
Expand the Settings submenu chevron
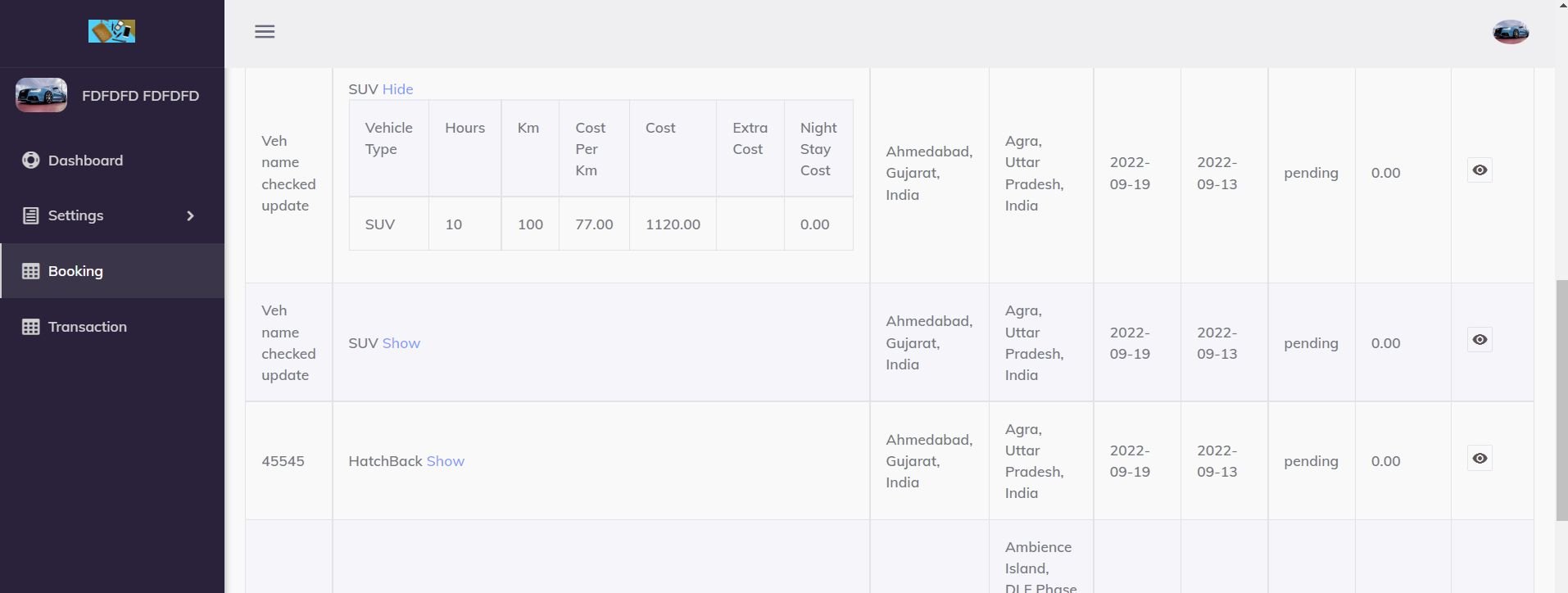(190, 215)
